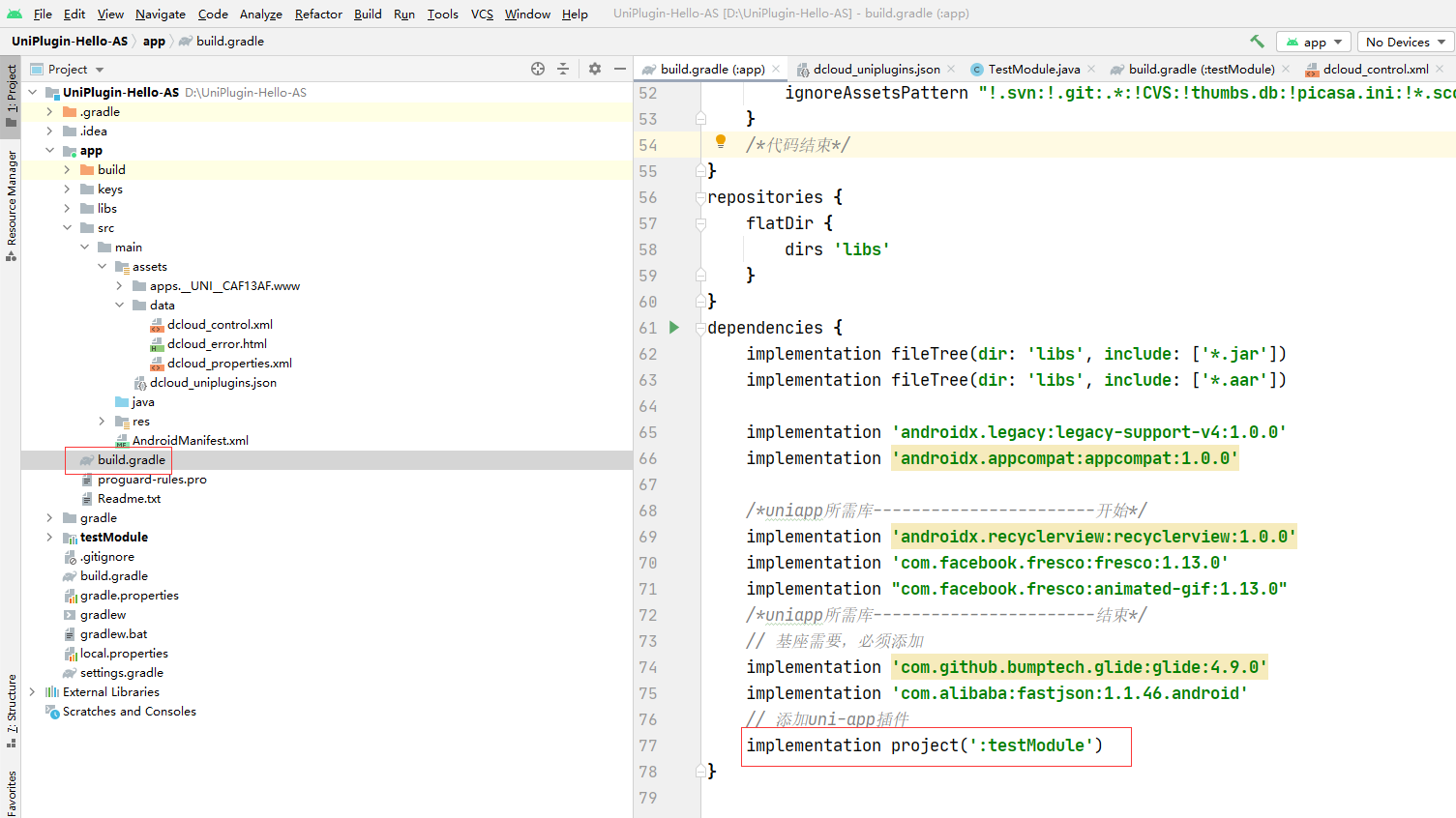Click the glide:4.9.0 dependency string
1456x818 pixels.
(1080, 667)
